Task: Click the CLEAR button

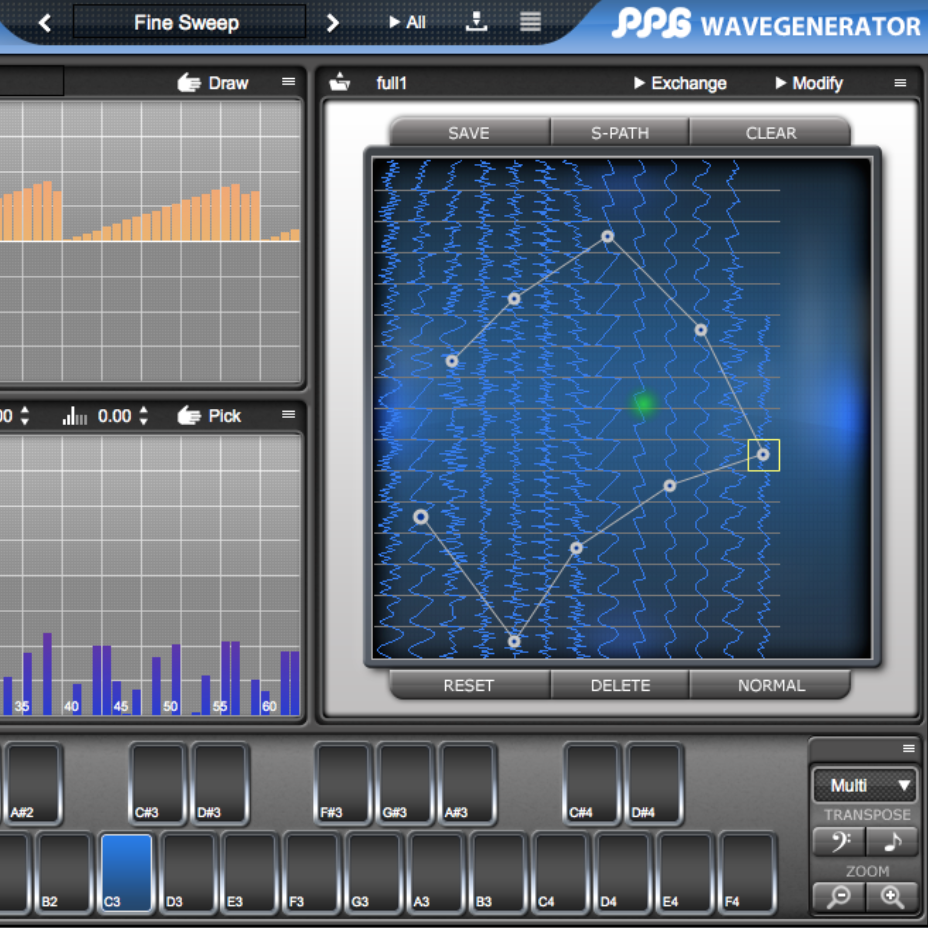Action: (x=770, y=132)
